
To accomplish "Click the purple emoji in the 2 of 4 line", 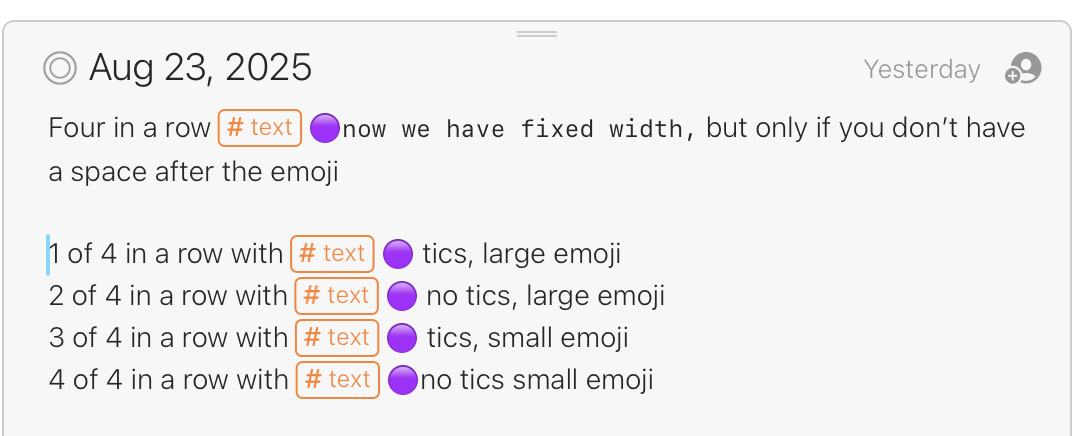I will coord(402,296).
